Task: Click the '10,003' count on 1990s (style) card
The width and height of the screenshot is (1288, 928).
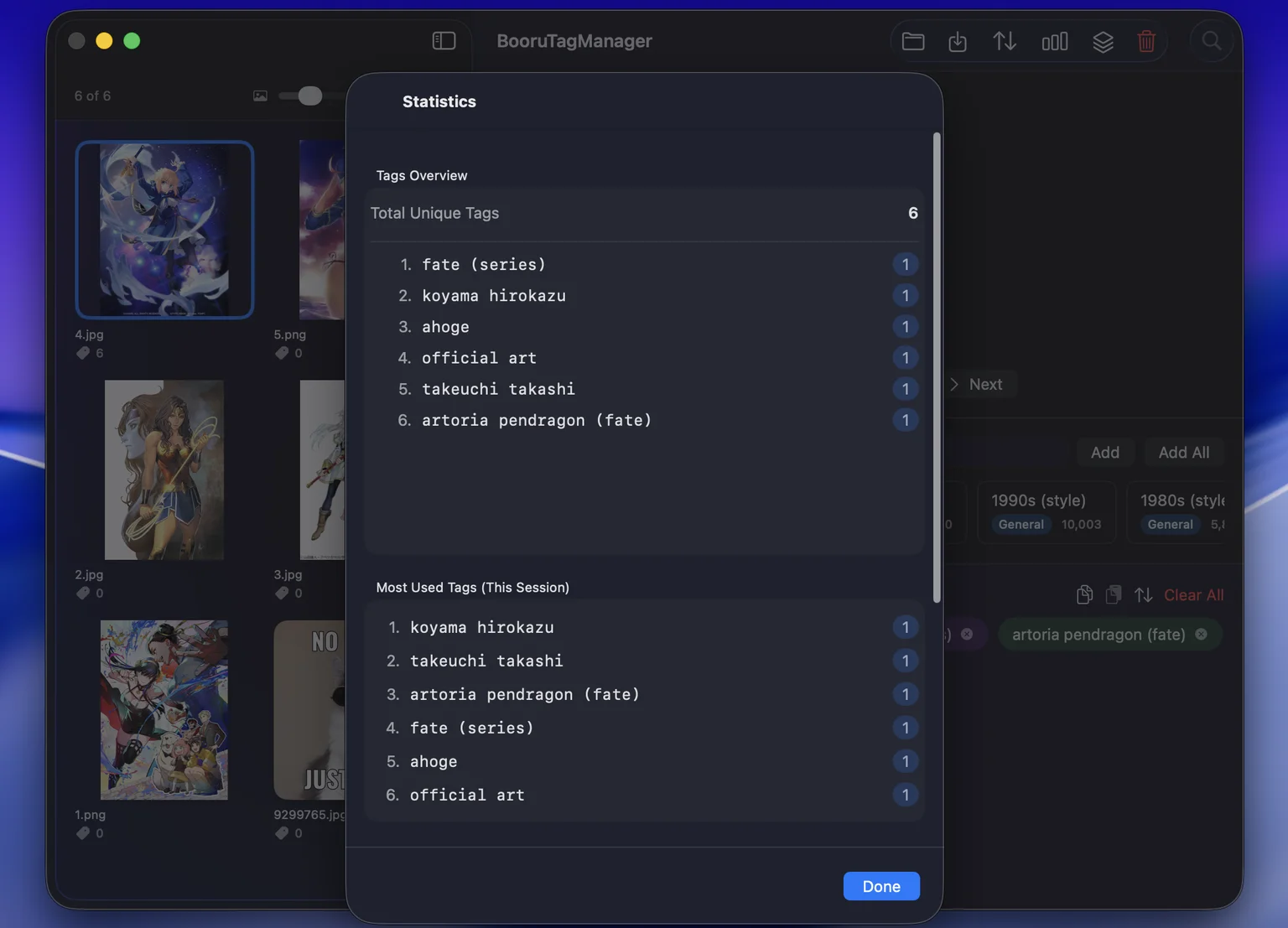Action: [x=1081, y=524]
